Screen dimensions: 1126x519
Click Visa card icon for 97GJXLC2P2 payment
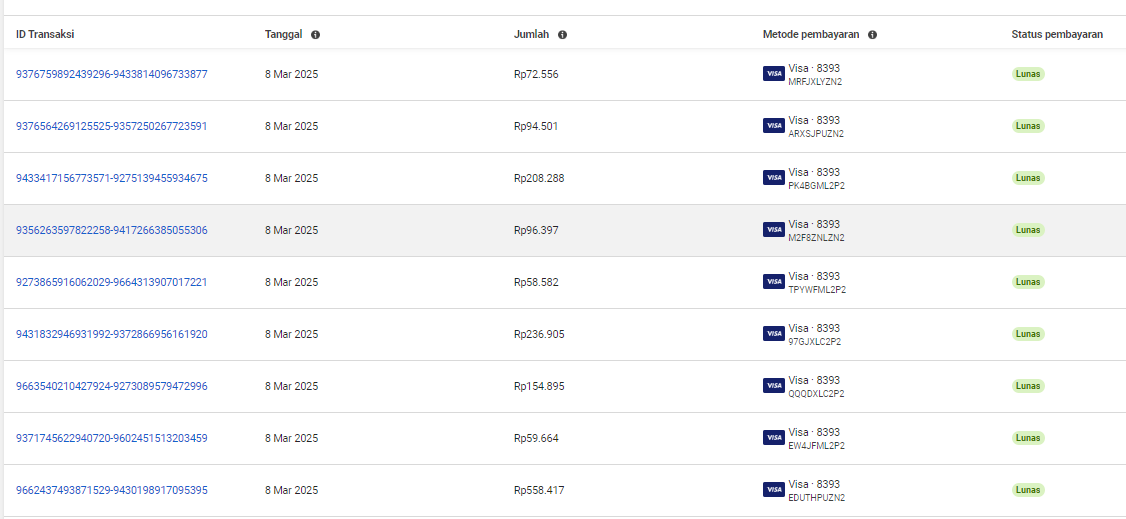click(x=773, y=334)
